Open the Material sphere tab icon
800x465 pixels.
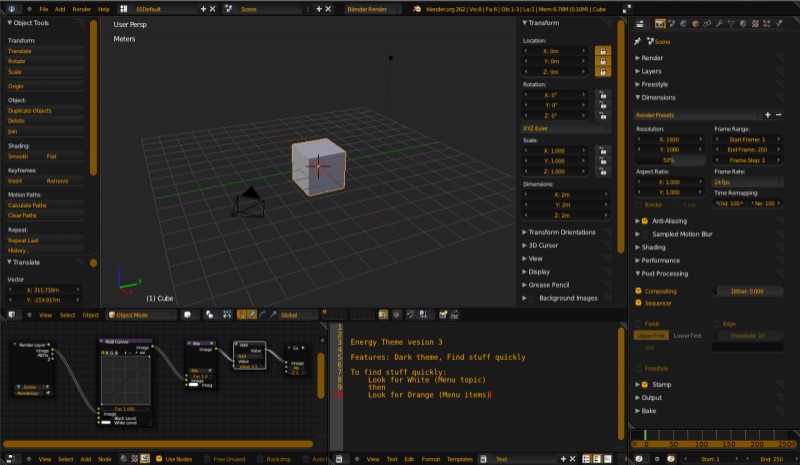tap(743, 23)
